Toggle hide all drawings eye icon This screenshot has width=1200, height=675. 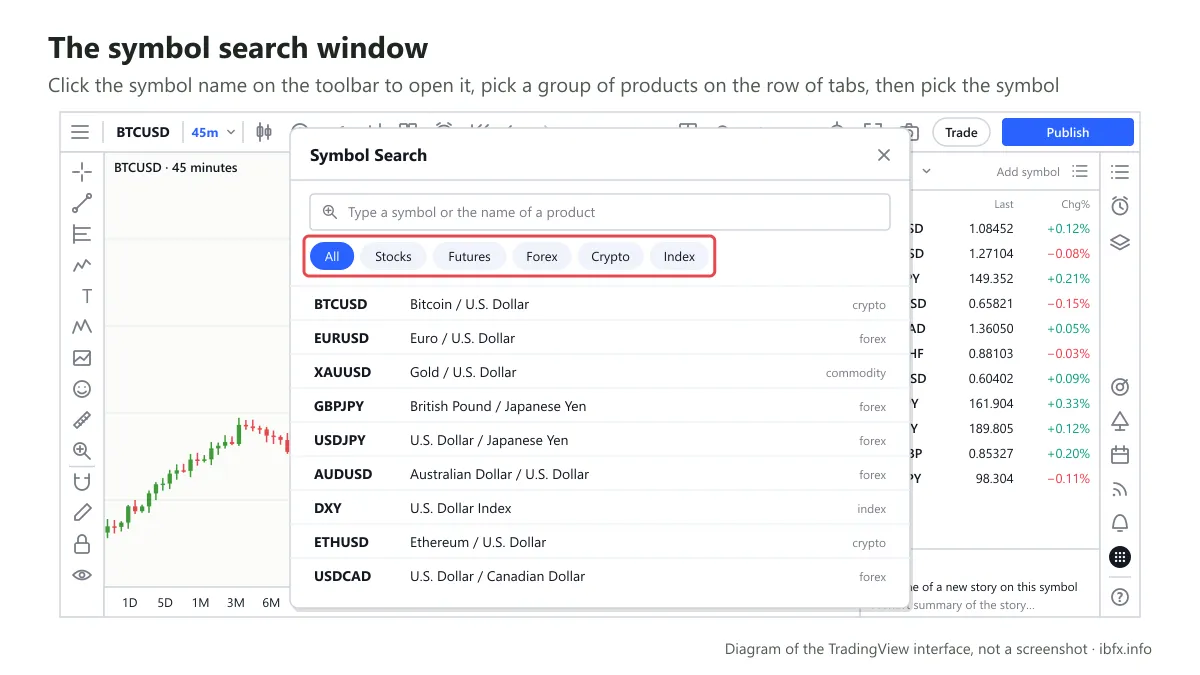(x=82, y=575)
